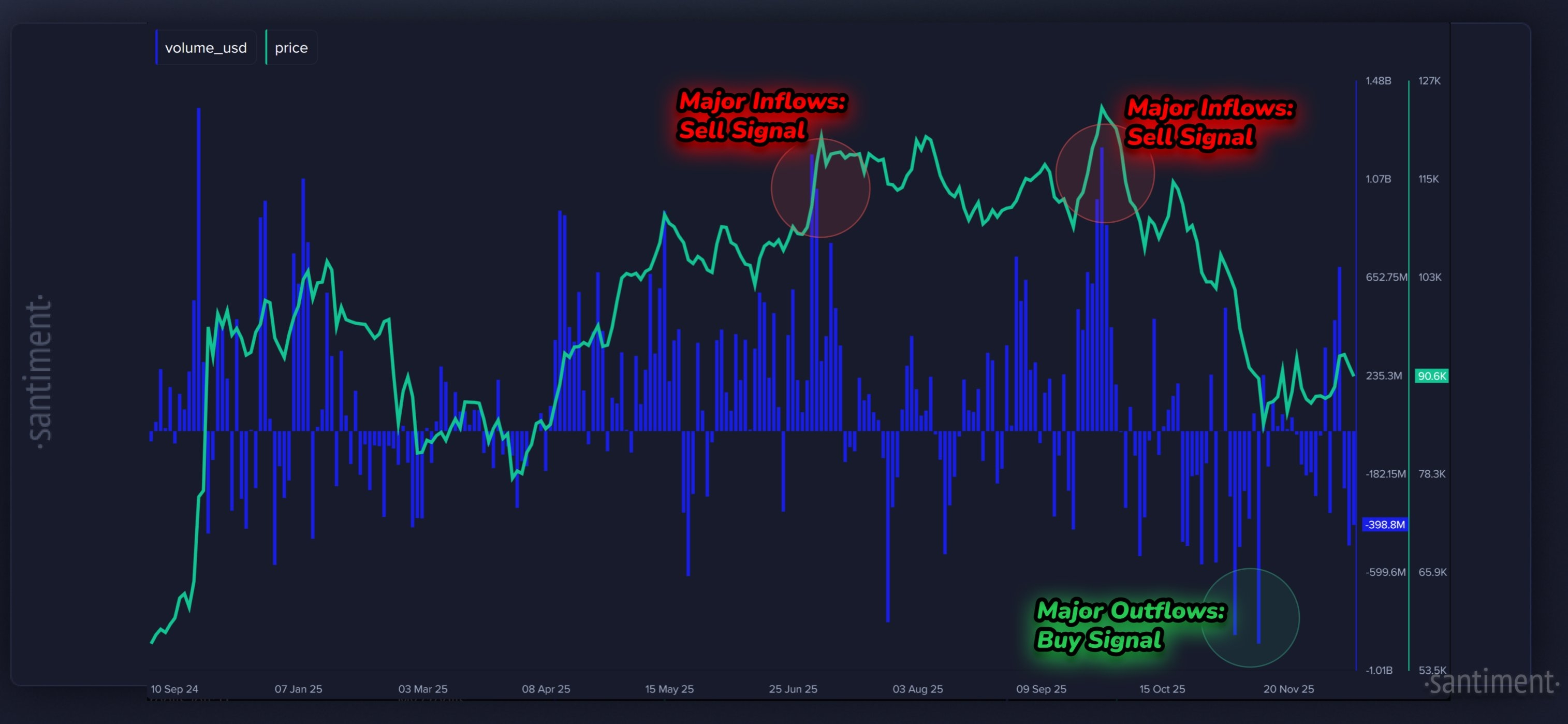
Task: Click the blue color strip beside volume_usd
Action: (157, 48)
